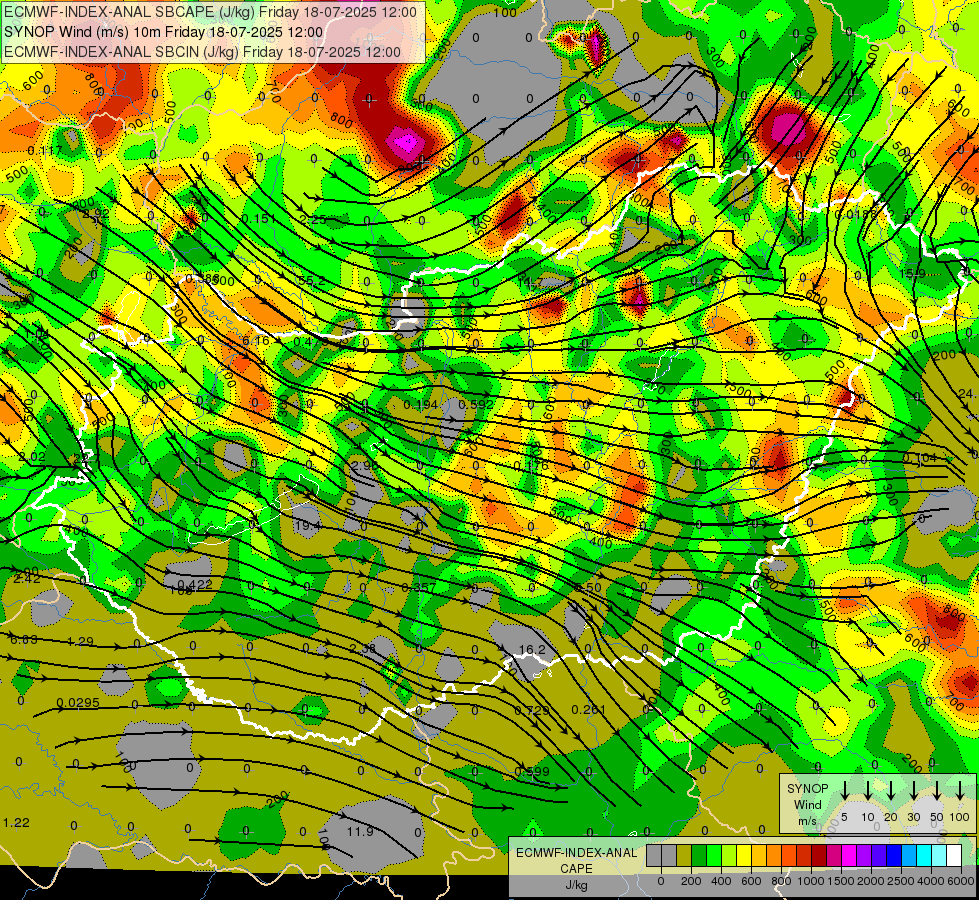Select the dark red swatch above 1000
979x900 pixels.
coord(819,855)
